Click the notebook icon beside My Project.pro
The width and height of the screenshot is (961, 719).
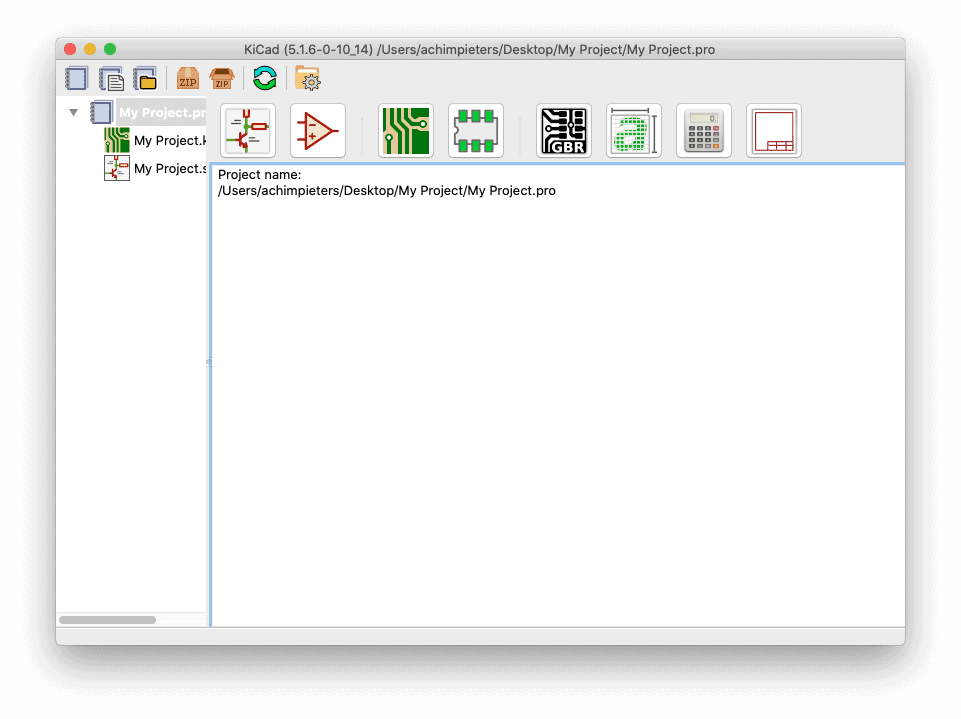pos(102,112)
